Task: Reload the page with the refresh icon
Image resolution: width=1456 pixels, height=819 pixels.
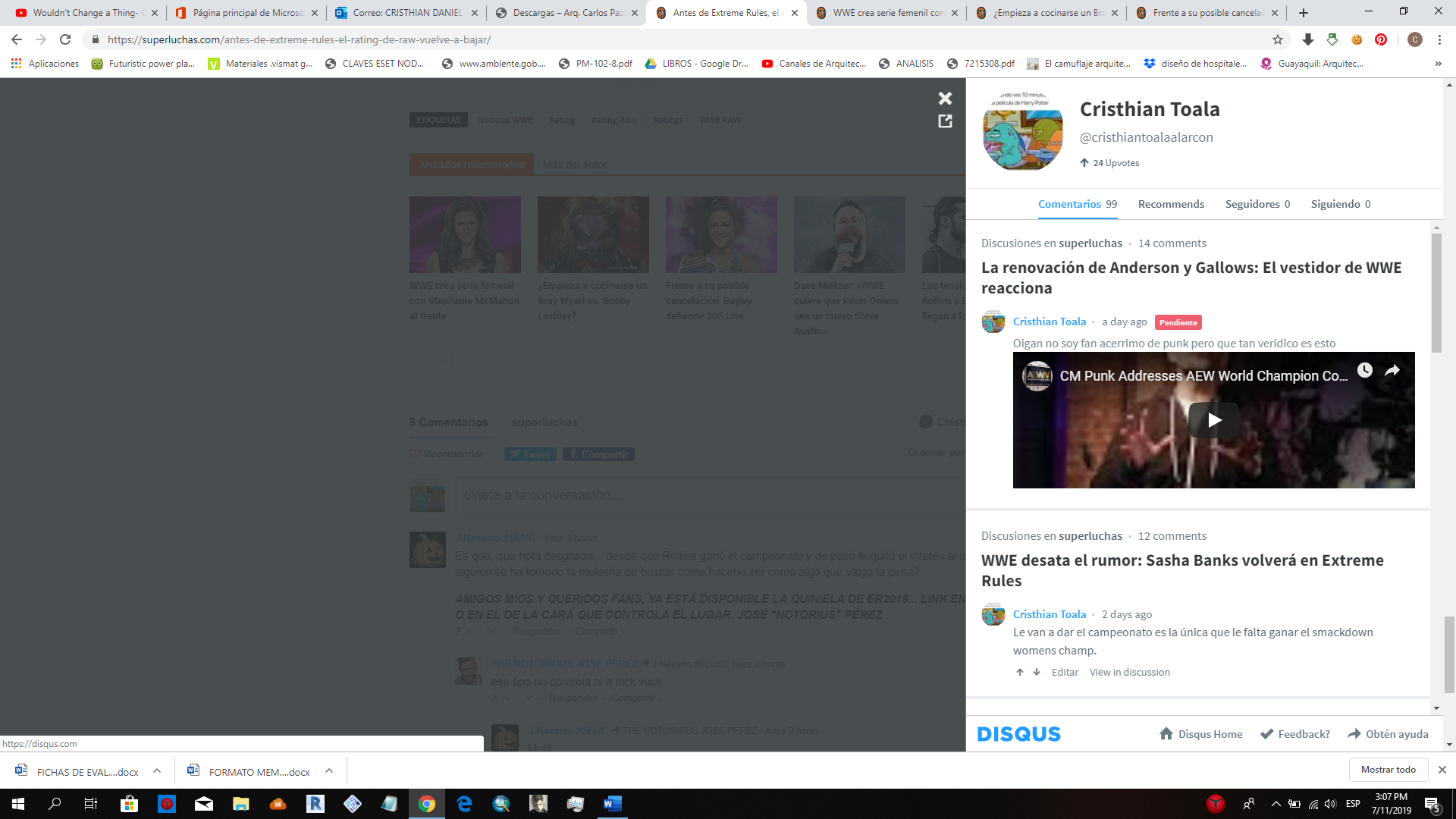Action: click(x=65, y=39)
